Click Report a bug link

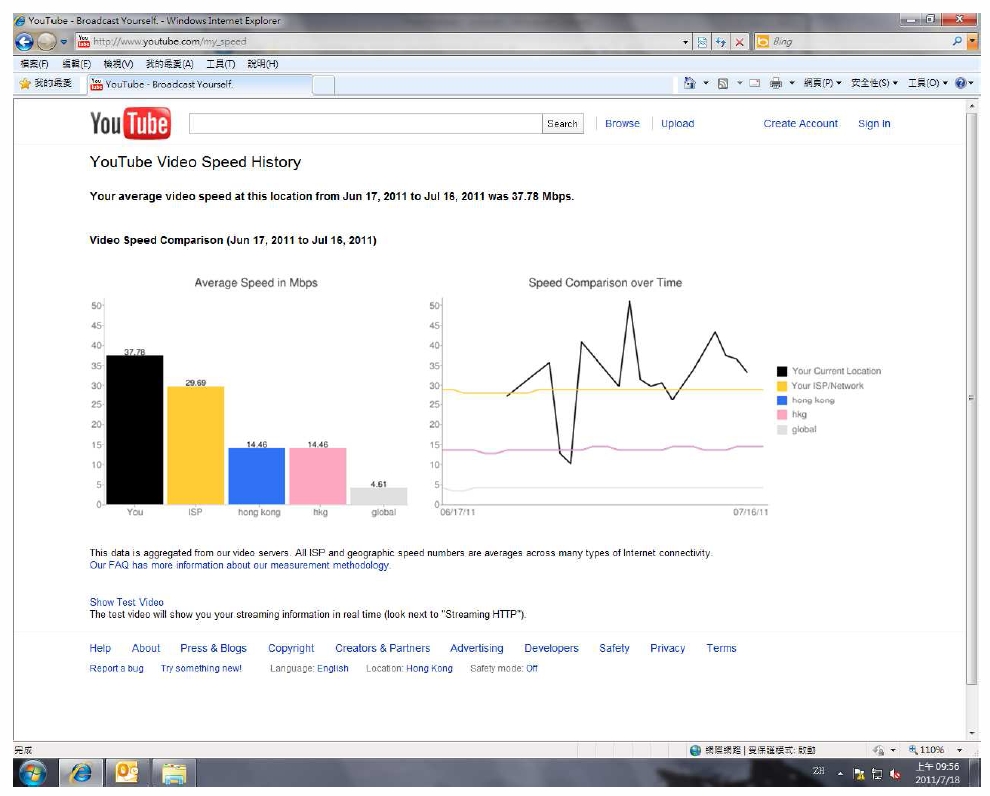click(x=116, y=668)
